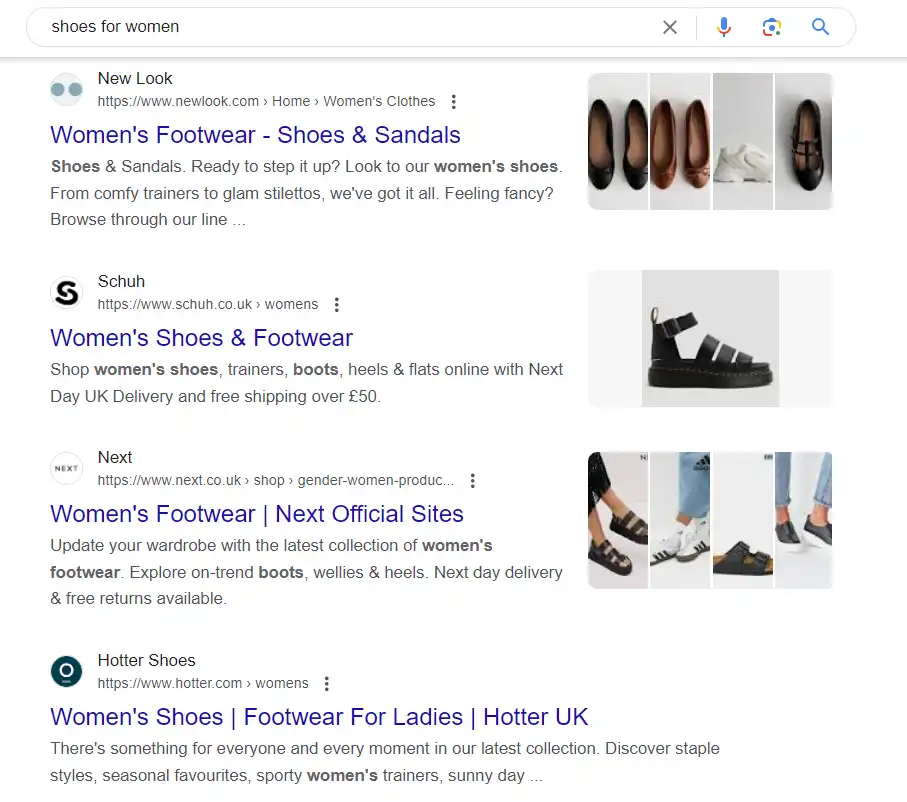Open Women's Shoes | Footwear For Ladies link

[319, 717]
